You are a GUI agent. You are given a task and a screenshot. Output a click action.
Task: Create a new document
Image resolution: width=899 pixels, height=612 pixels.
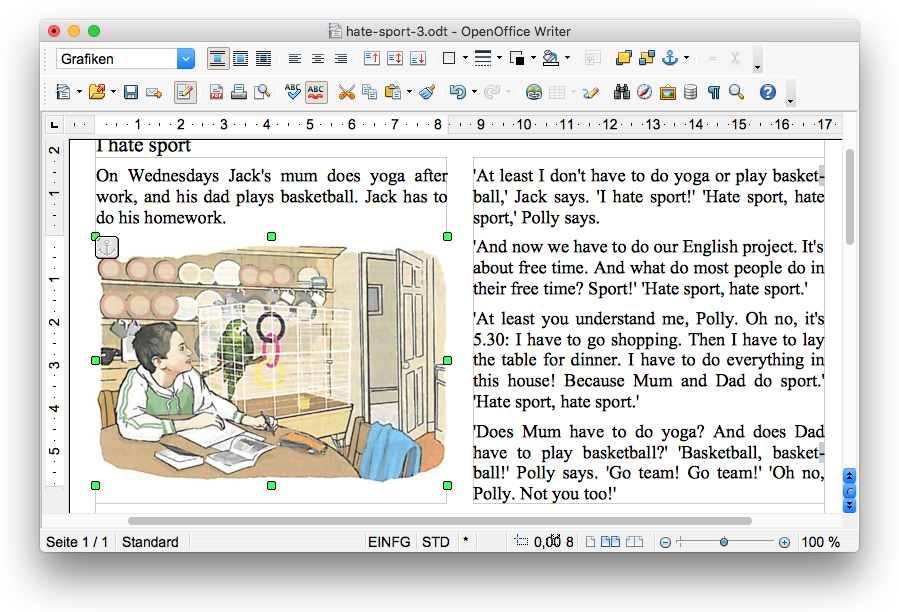[63, 92]
